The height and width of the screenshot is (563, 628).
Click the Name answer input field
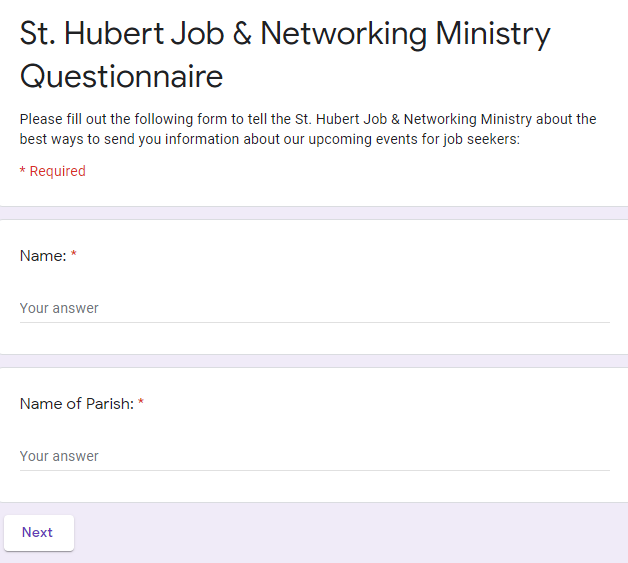click(314, 308)
